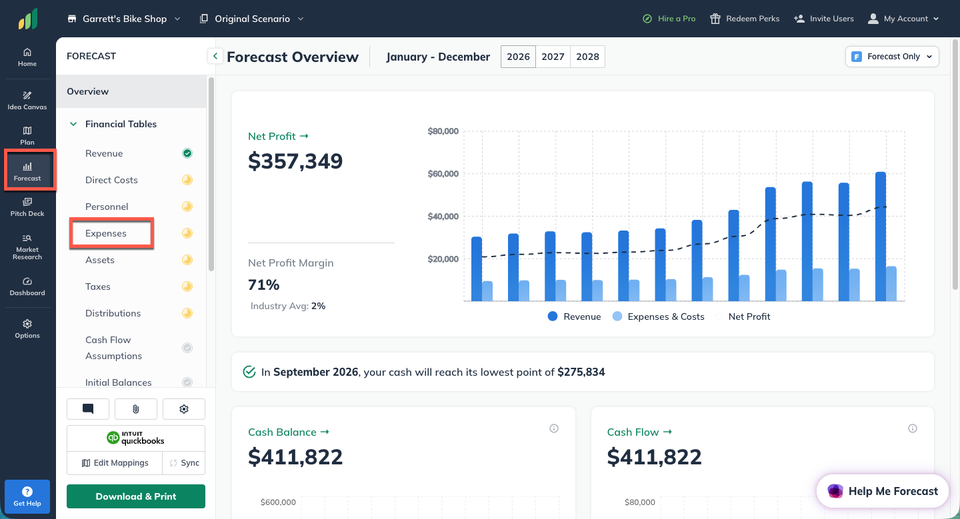960x519 pixels.
Task: Select Overview in forecast menu
Action: pos(131,91)
